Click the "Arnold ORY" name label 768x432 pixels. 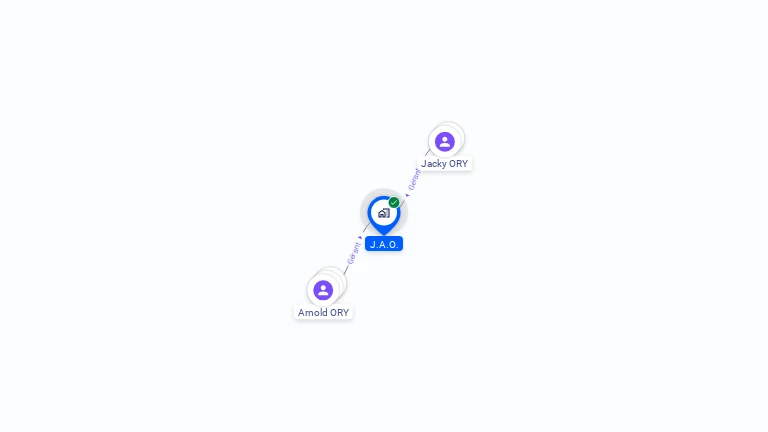coord(323,312)
